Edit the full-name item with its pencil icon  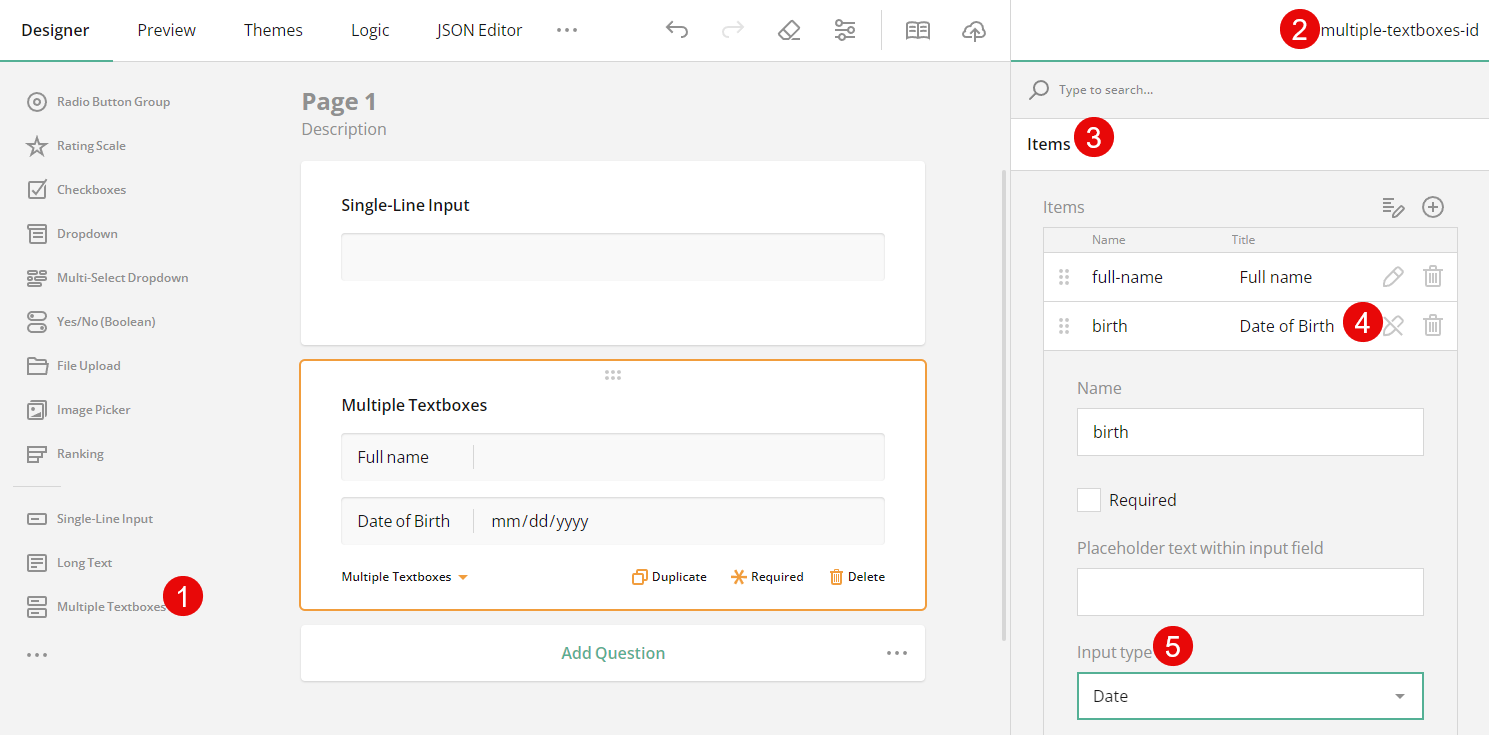point(1393,277)
